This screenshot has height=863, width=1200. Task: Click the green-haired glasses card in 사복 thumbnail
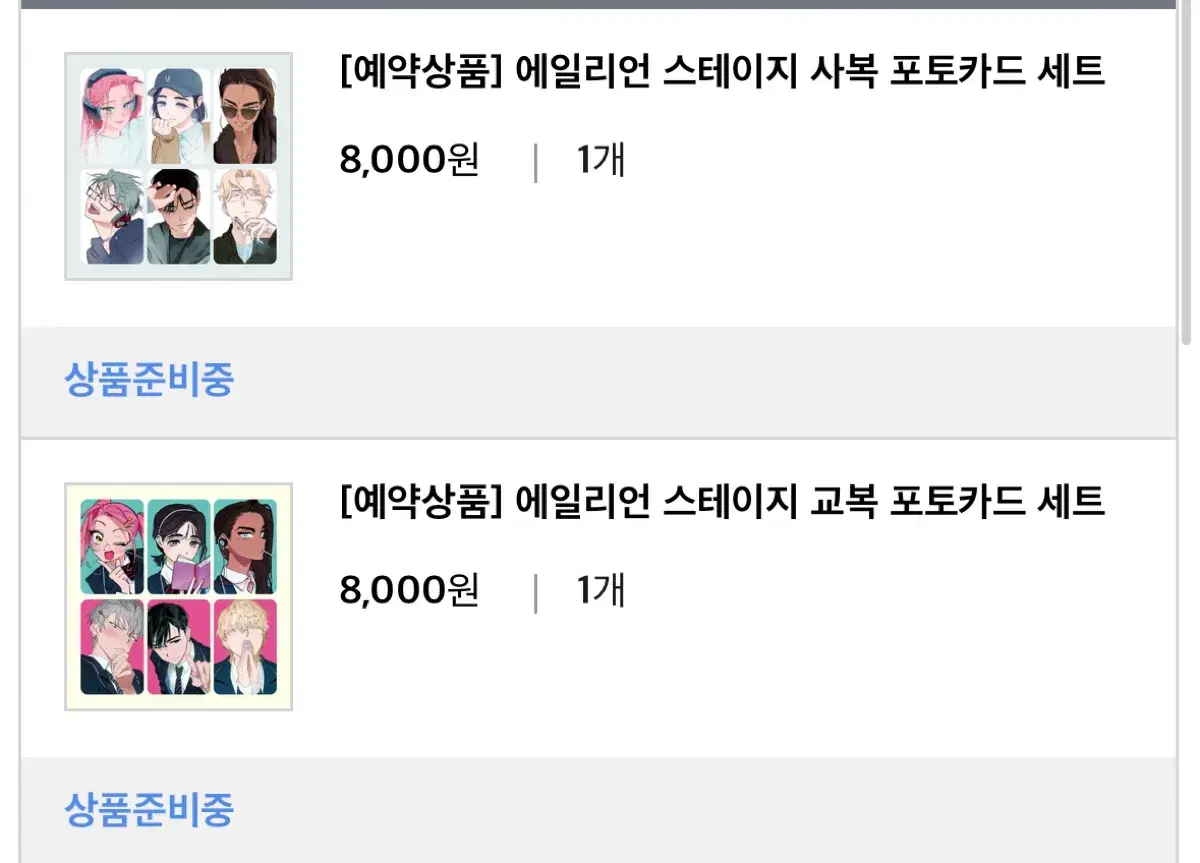[112, 217]
